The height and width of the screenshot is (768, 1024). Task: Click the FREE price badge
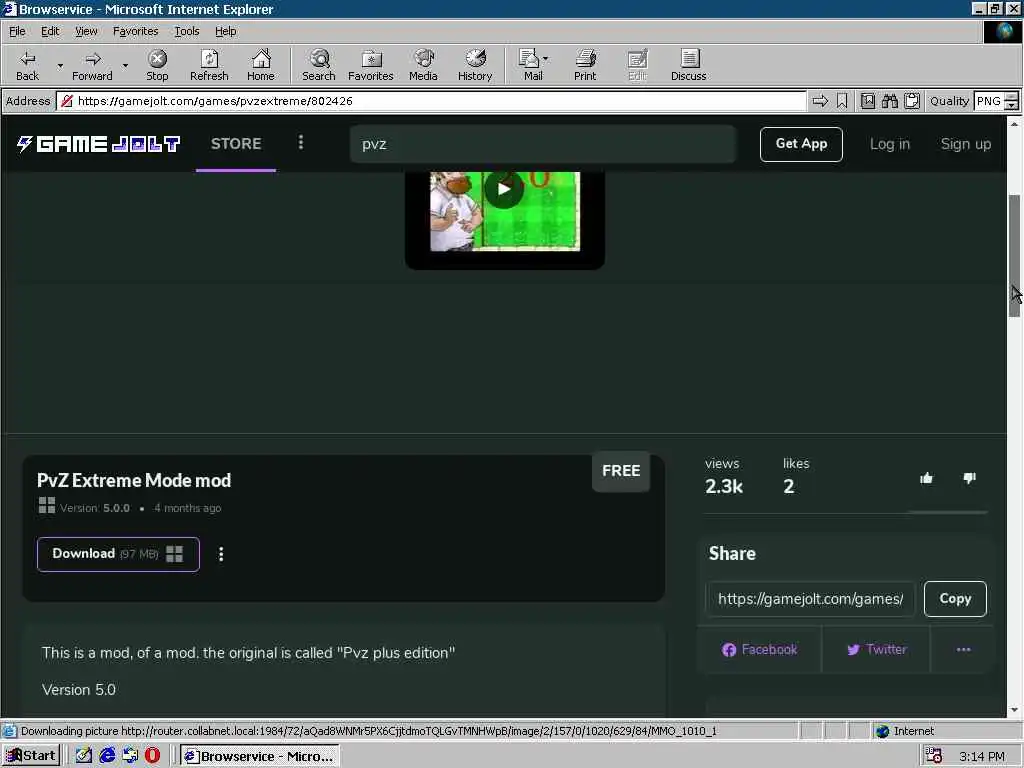coord(621,471)
